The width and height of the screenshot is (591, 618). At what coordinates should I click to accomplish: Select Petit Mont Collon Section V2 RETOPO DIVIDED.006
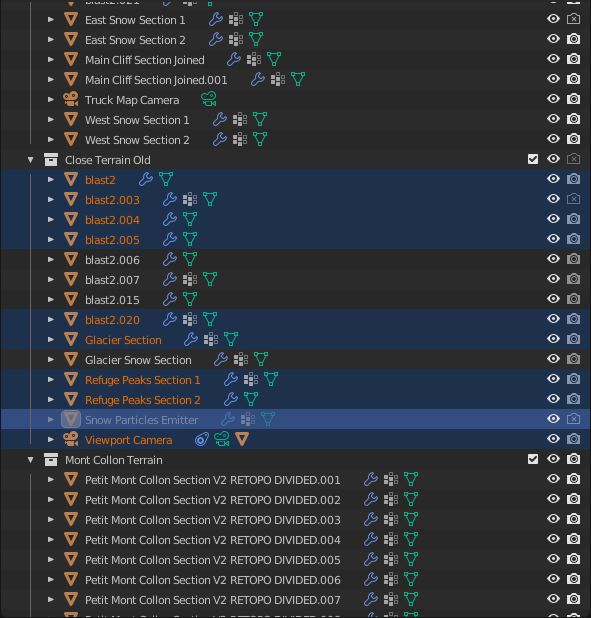[x=213, y=580]
